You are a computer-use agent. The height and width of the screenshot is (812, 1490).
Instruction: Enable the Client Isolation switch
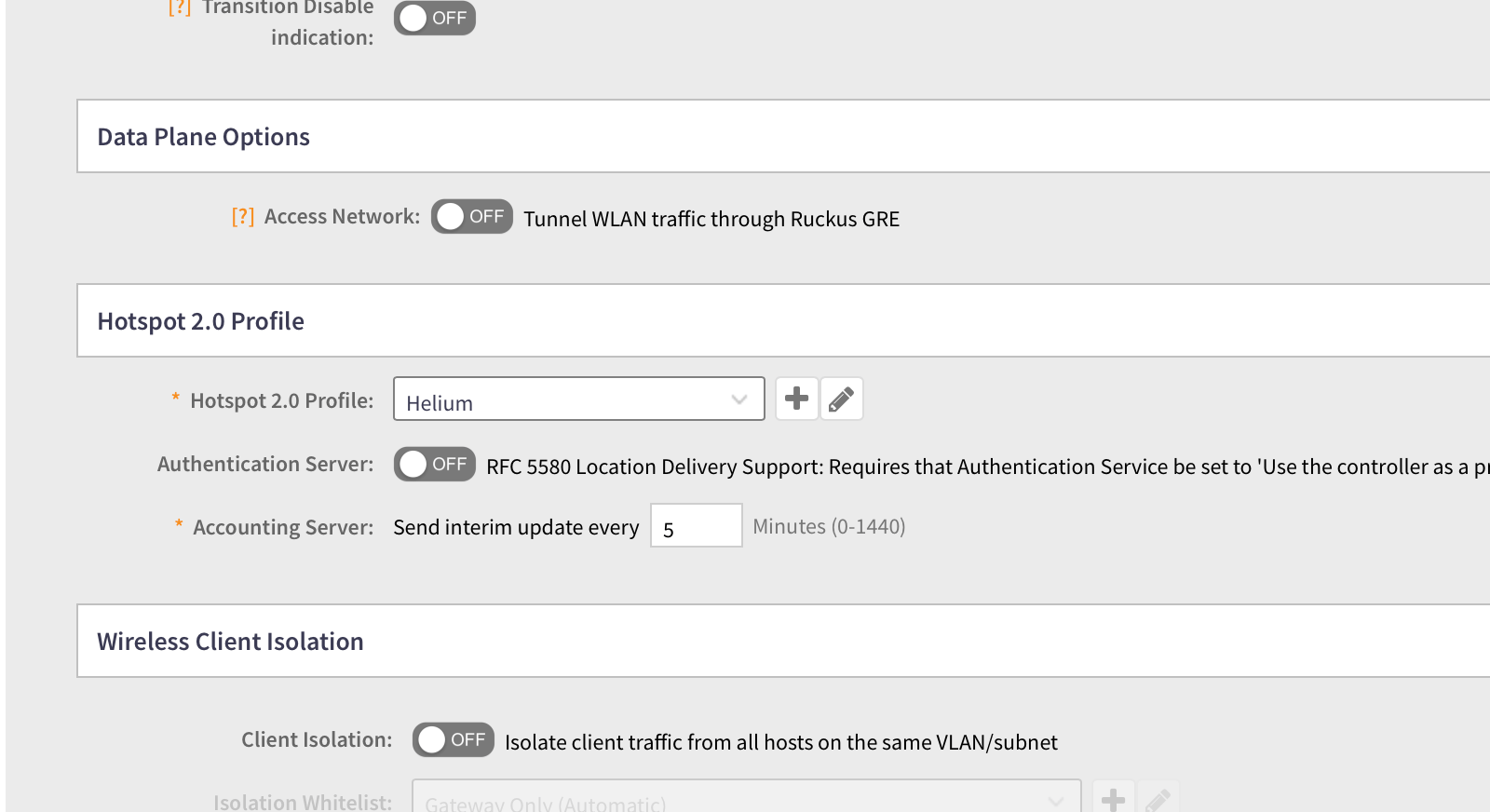[454, 739]
